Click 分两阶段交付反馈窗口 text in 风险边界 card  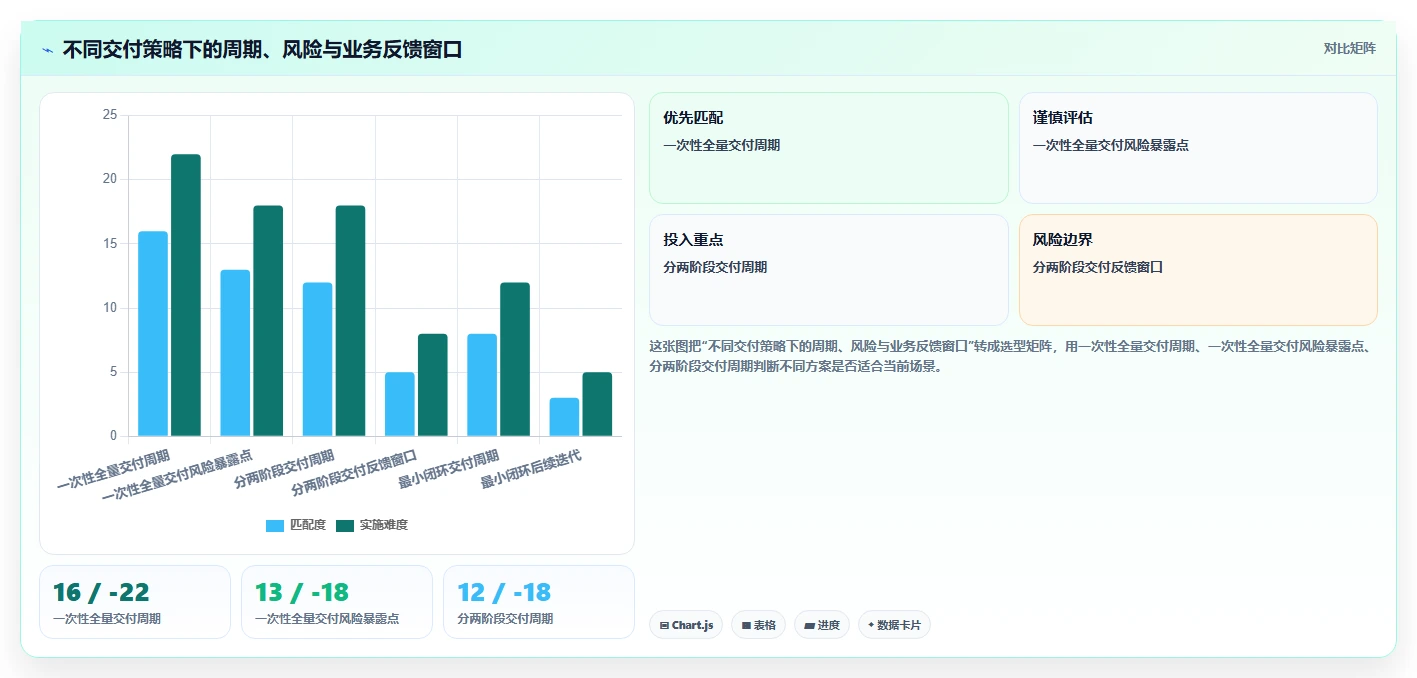(1098, 267)
